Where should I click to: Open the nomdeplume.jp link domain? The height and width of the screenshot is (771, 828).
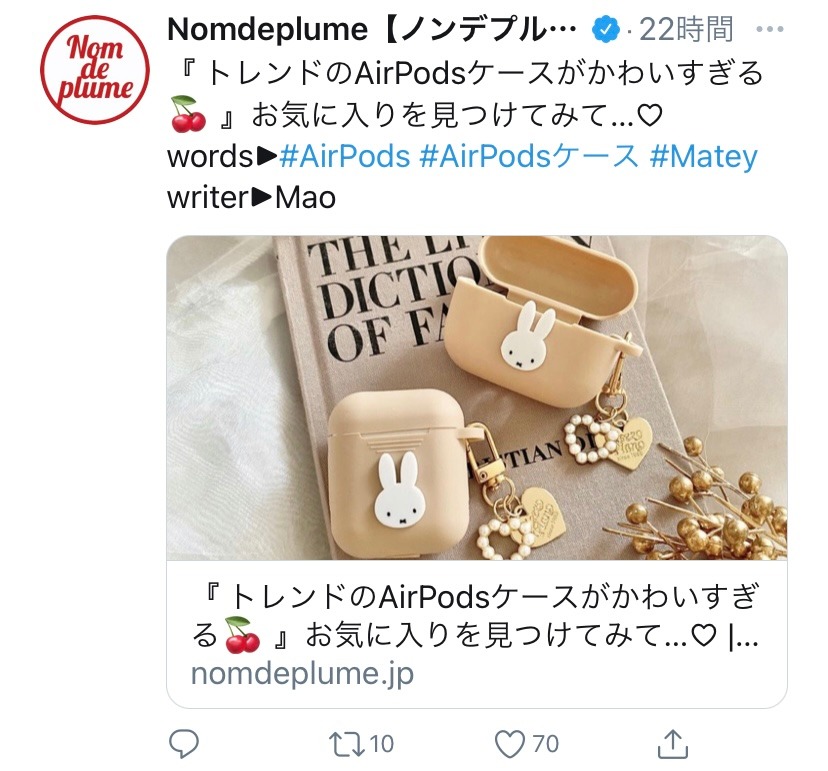[x=302, y=674]
